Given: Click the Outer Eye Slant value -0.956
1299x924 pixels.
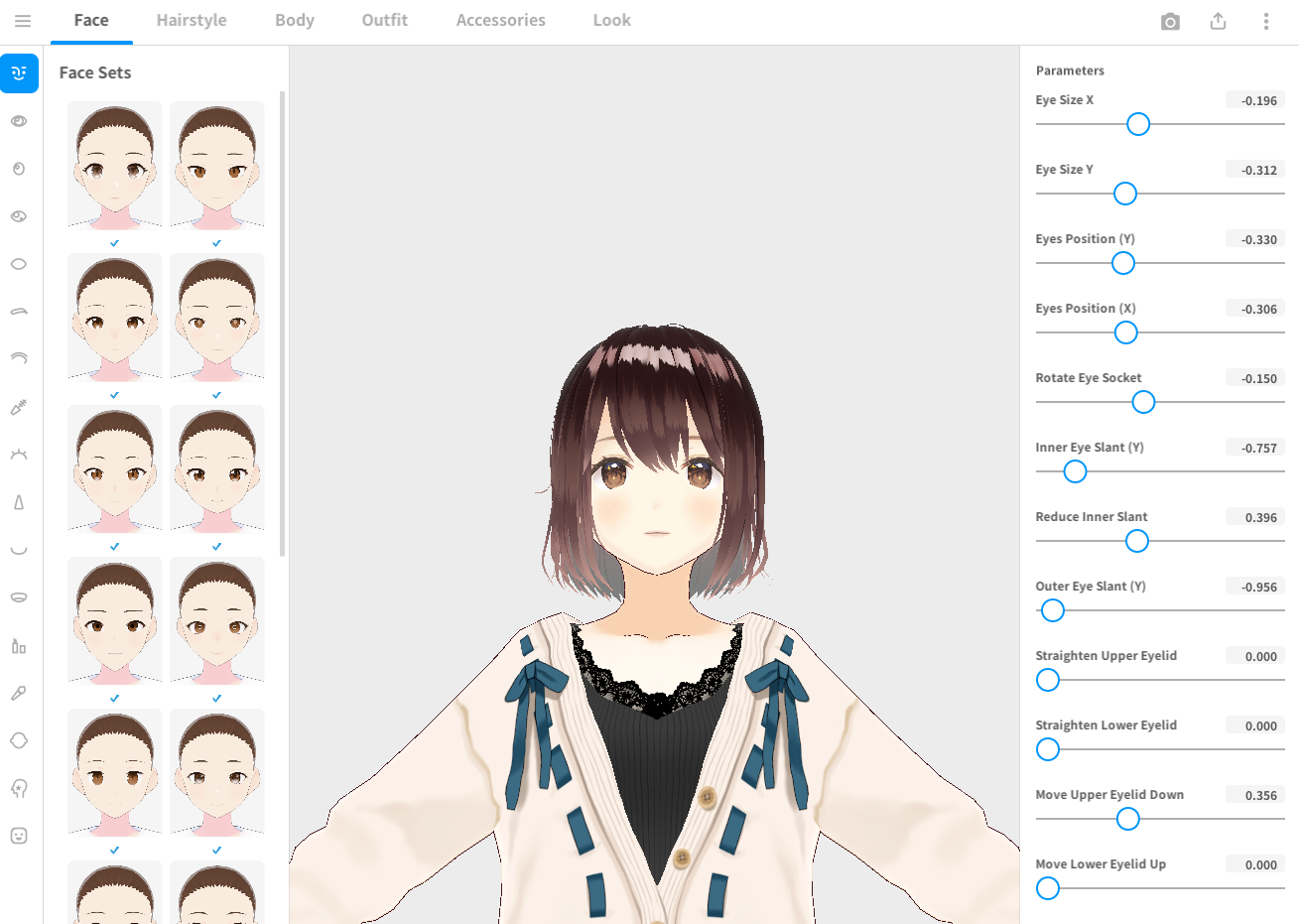Looking at the screenshot, I should coord(1255,587).
